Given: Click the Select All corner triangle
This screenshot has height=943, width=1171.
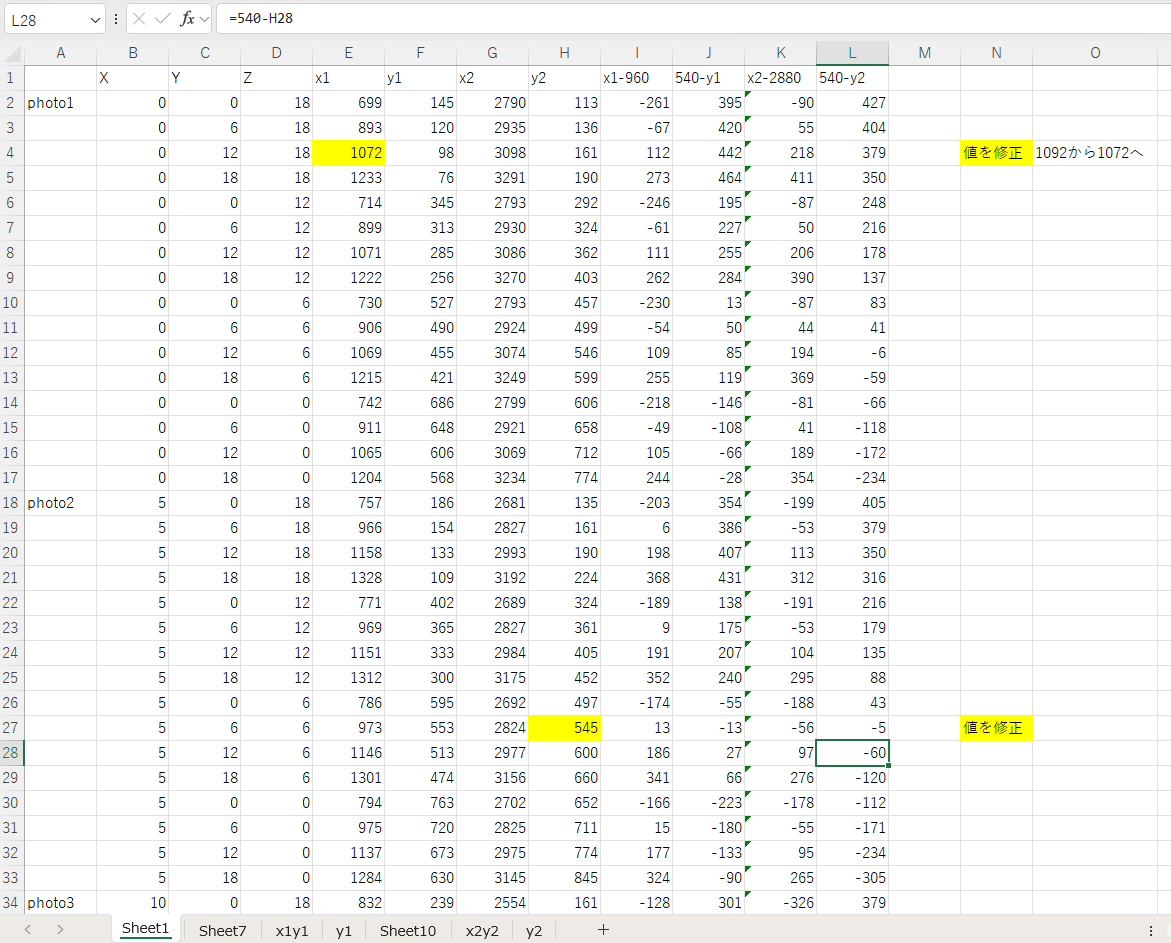Looking at the screenshot, I should (12, 53).
